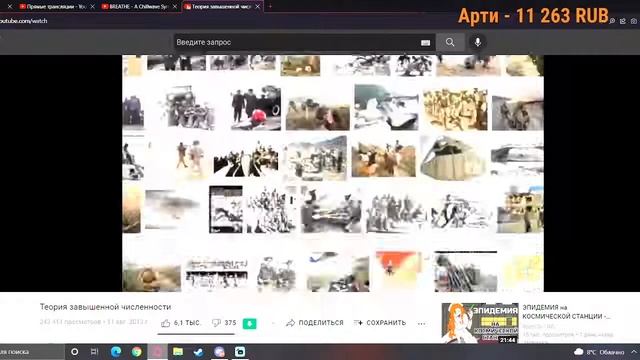The width and height of the screenshot is (640, 360).
Task: Launch Chrome from taskbar
Action: tap(137, 351)
